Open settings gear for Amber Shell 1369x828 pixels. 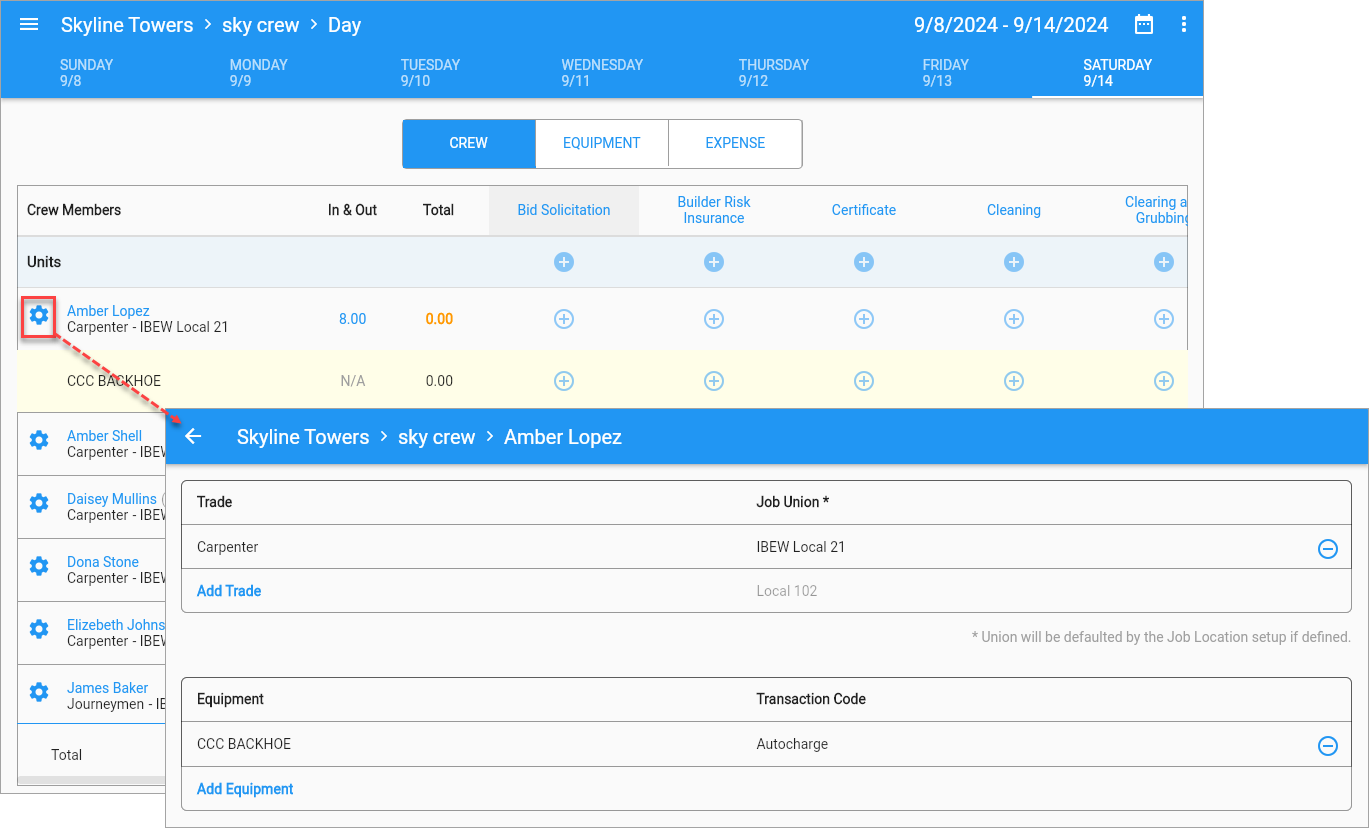(39, 440)
